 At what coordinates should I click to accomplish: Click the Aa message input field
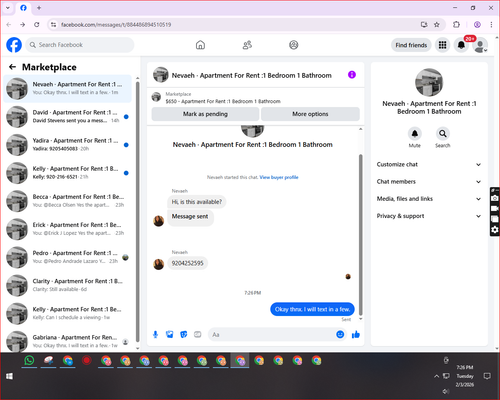271,334
